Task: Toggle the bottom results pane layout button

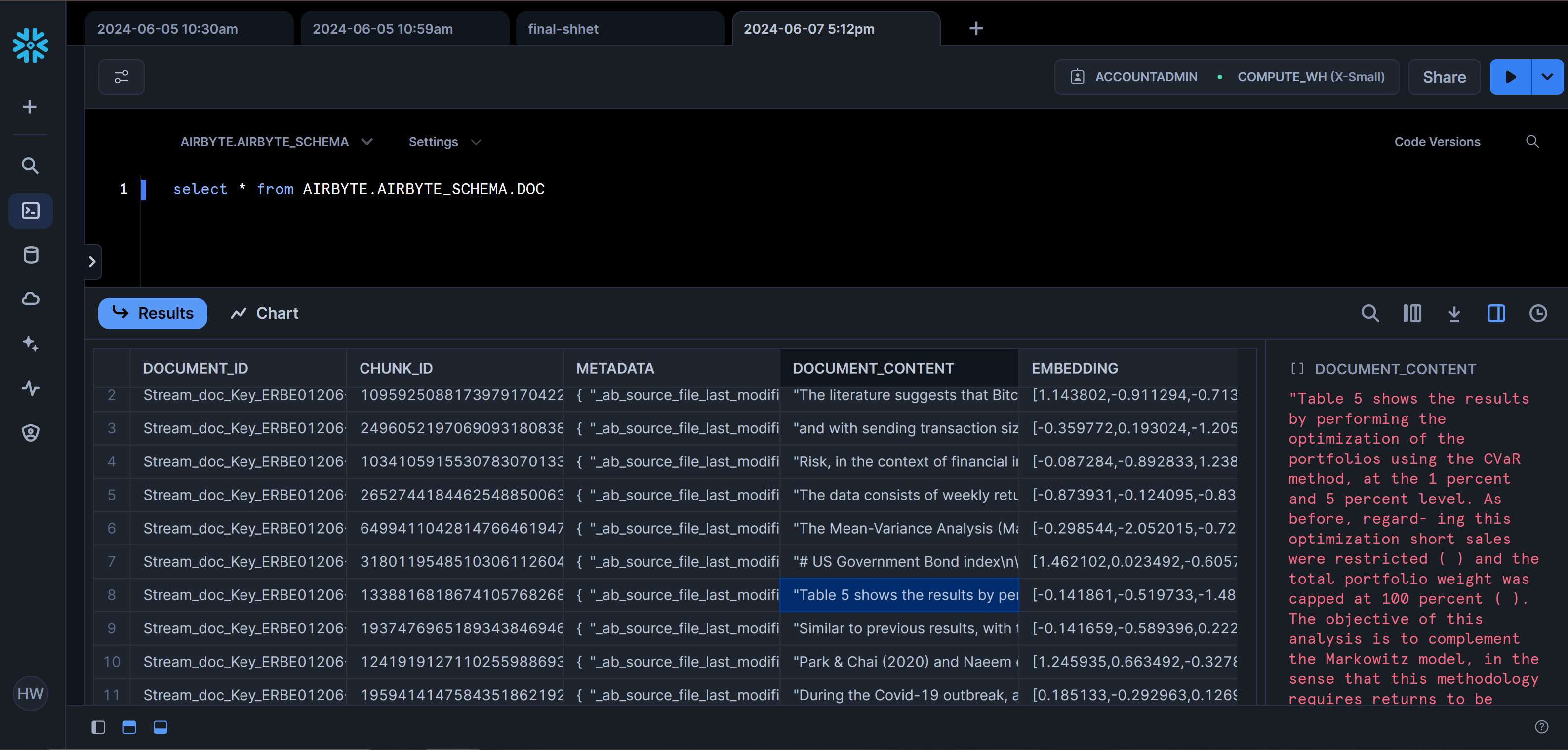Action: [161, 727]
